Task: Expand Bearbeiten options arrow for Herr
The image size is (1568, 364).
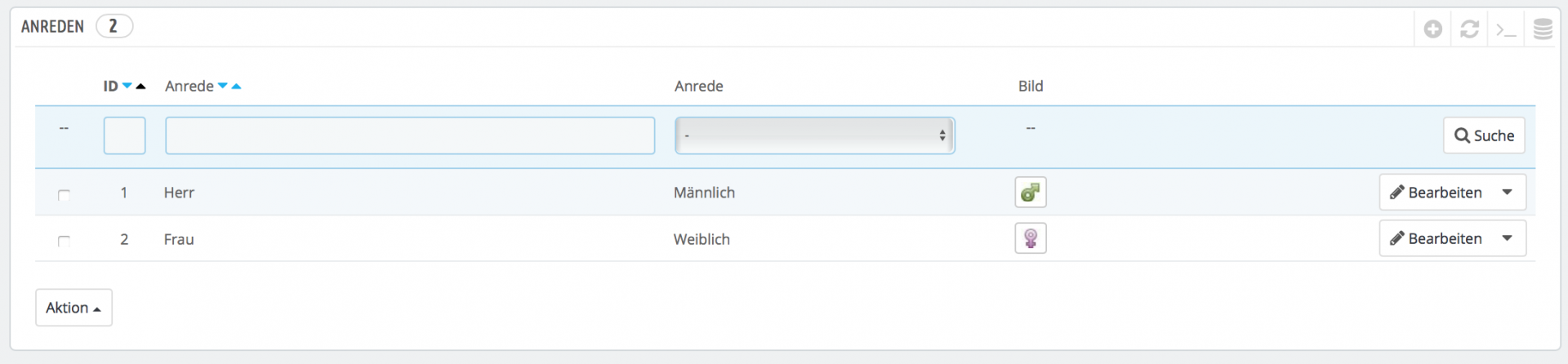Action: pos(1508,193)
